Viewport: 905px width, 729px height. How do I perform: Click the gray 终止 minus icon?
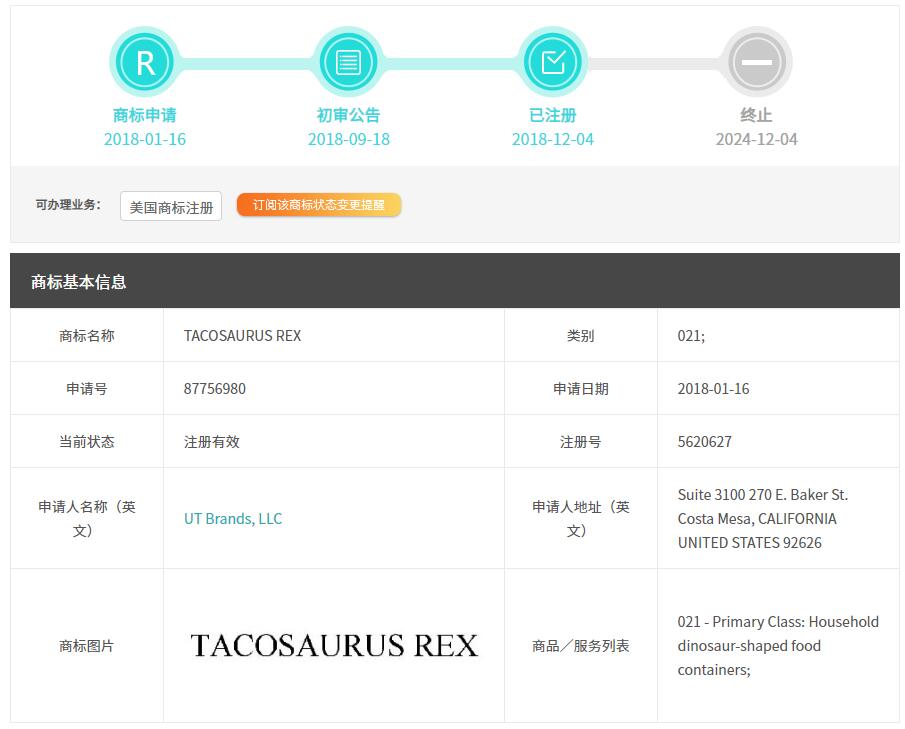757,63
